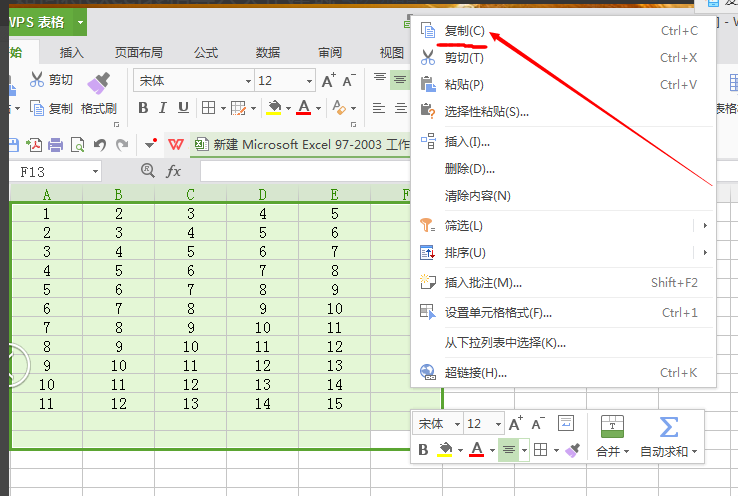The height and width of the screenshot is (496, 738).
Task: Click the magnifier icon beside fx
Action: (x=148, y=170)
